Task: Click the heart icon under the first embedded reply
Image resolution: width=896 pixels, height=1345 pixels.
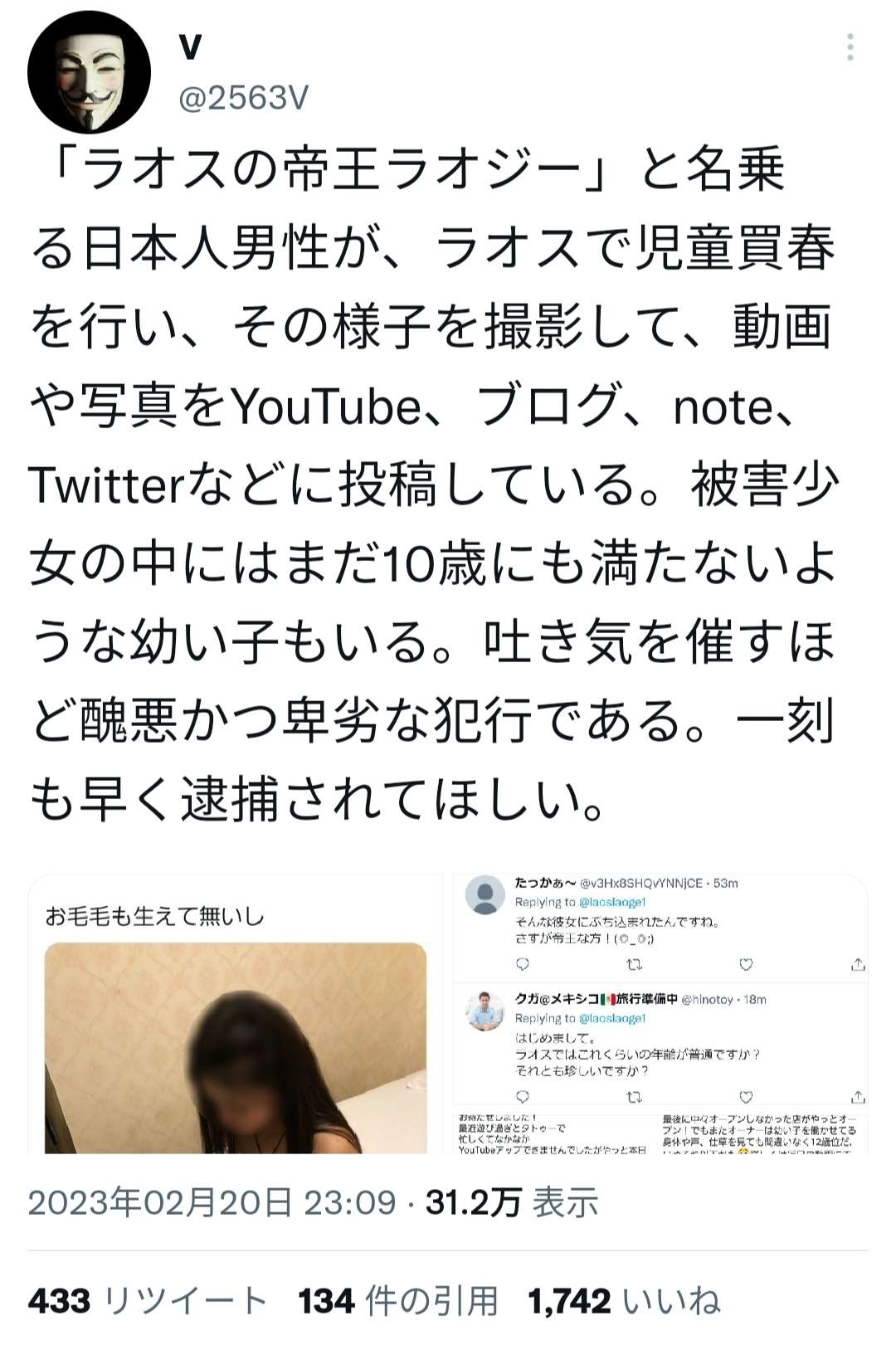Action: (x=746, y=964)
